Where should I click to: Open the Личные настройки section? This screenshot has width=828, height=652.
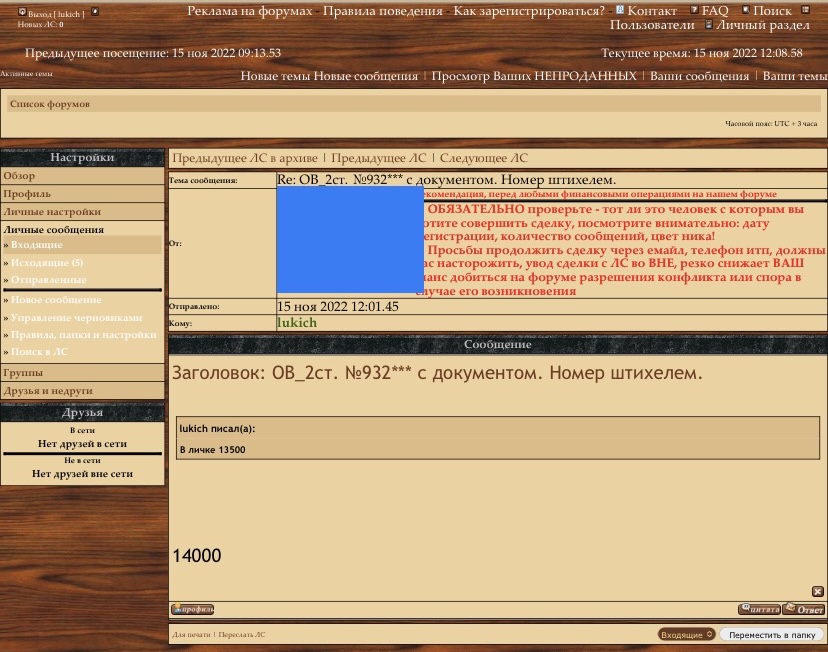point(52,212)
